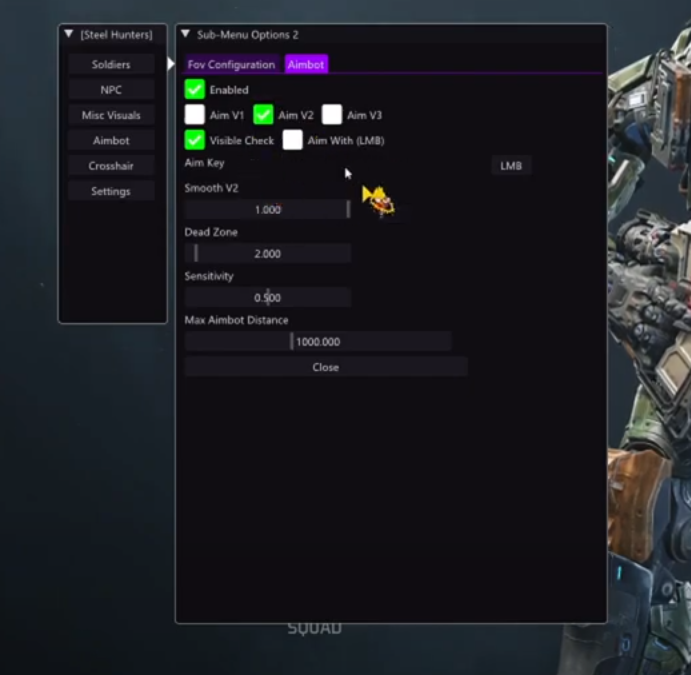Toggle the Visible Check checkbox
This screenshot has height=675, width=691.
pyautogui.click(x=195, y=141)
